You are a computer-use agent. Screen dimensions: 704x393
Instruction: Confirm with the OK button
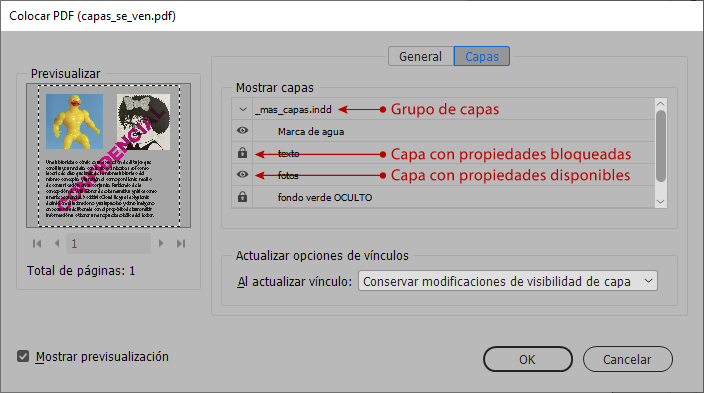click(528, 359)
